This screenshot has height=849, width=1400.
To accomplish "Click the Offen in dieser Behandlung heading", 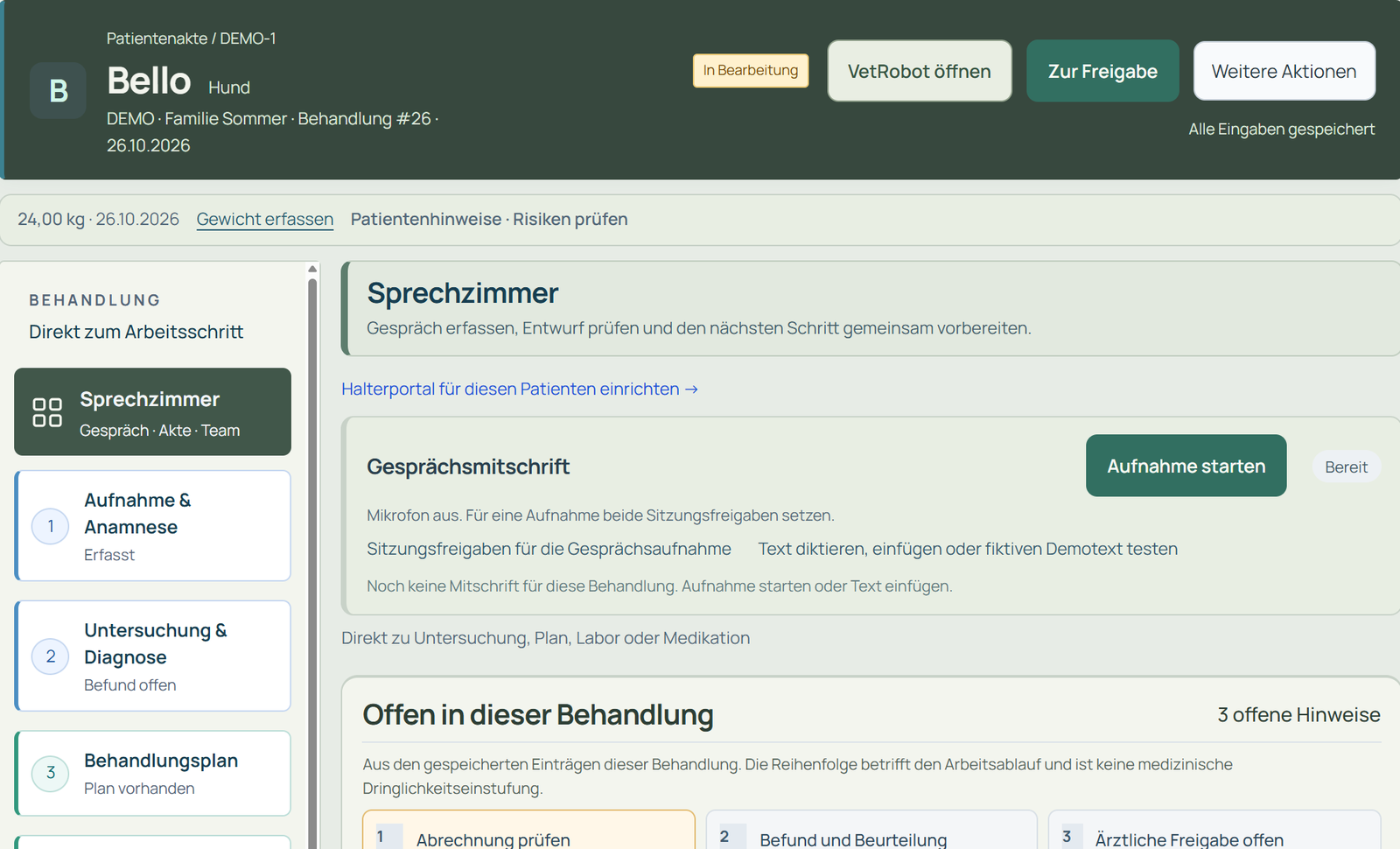I will pyautogui.click(x=538, y=715).
